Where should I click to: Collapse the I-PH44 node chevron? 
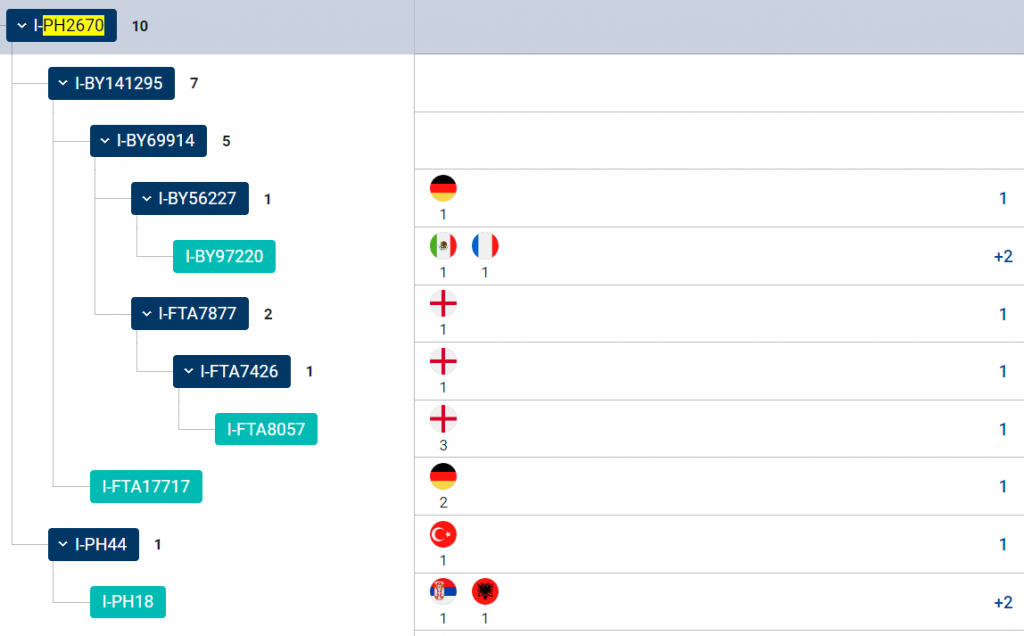click(63, 545)
